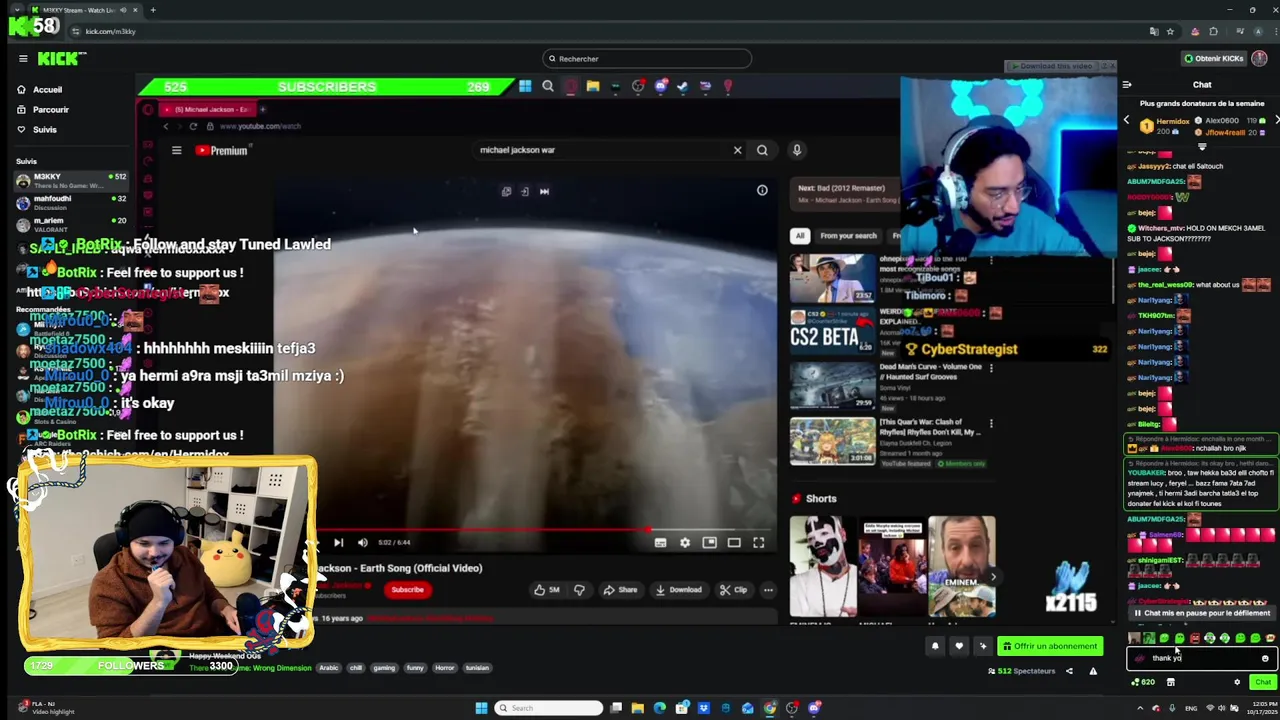
Task: Click the Horror tag
Action: click(444, 668)
